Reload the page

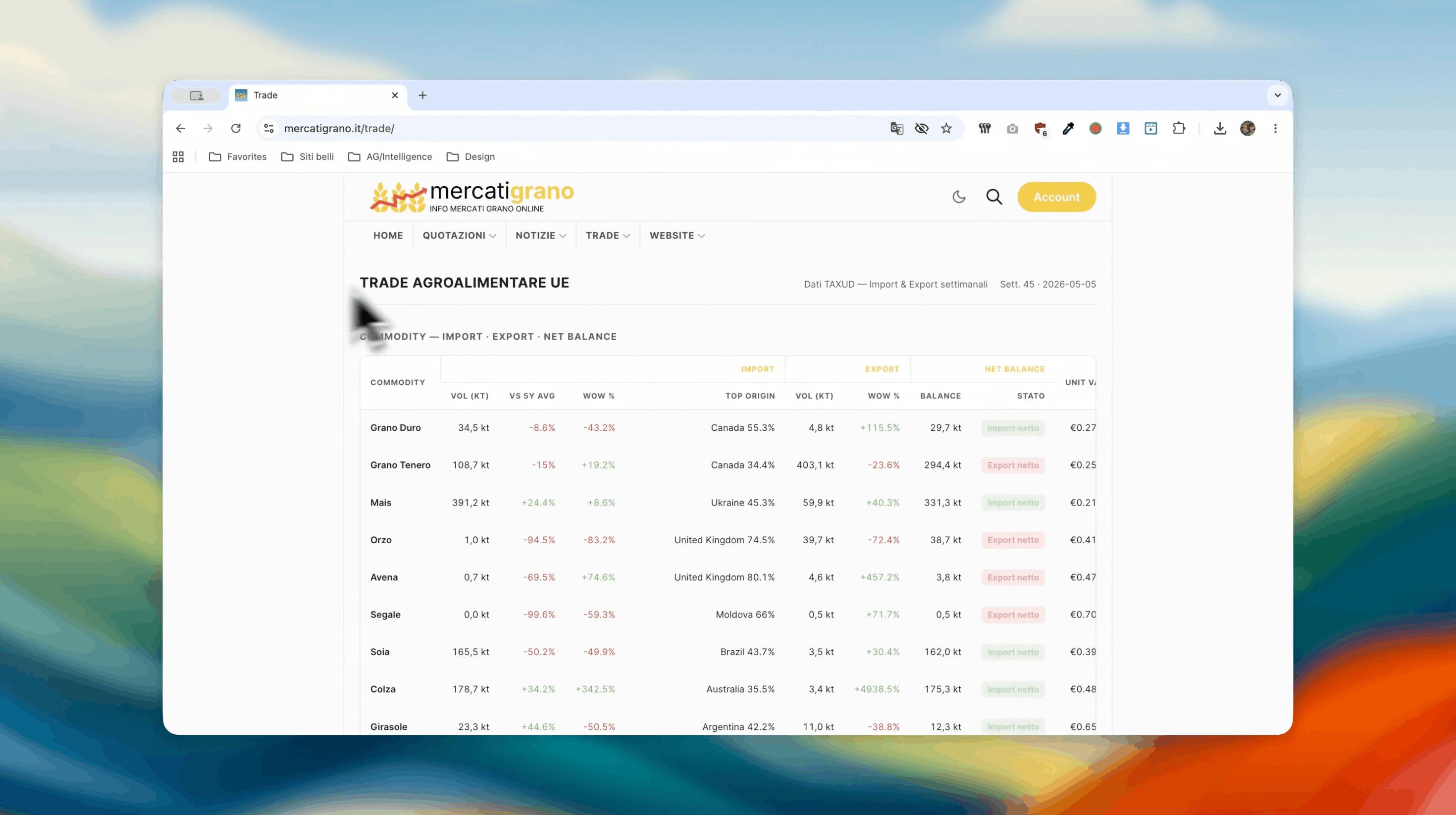[x=236, y=128]
